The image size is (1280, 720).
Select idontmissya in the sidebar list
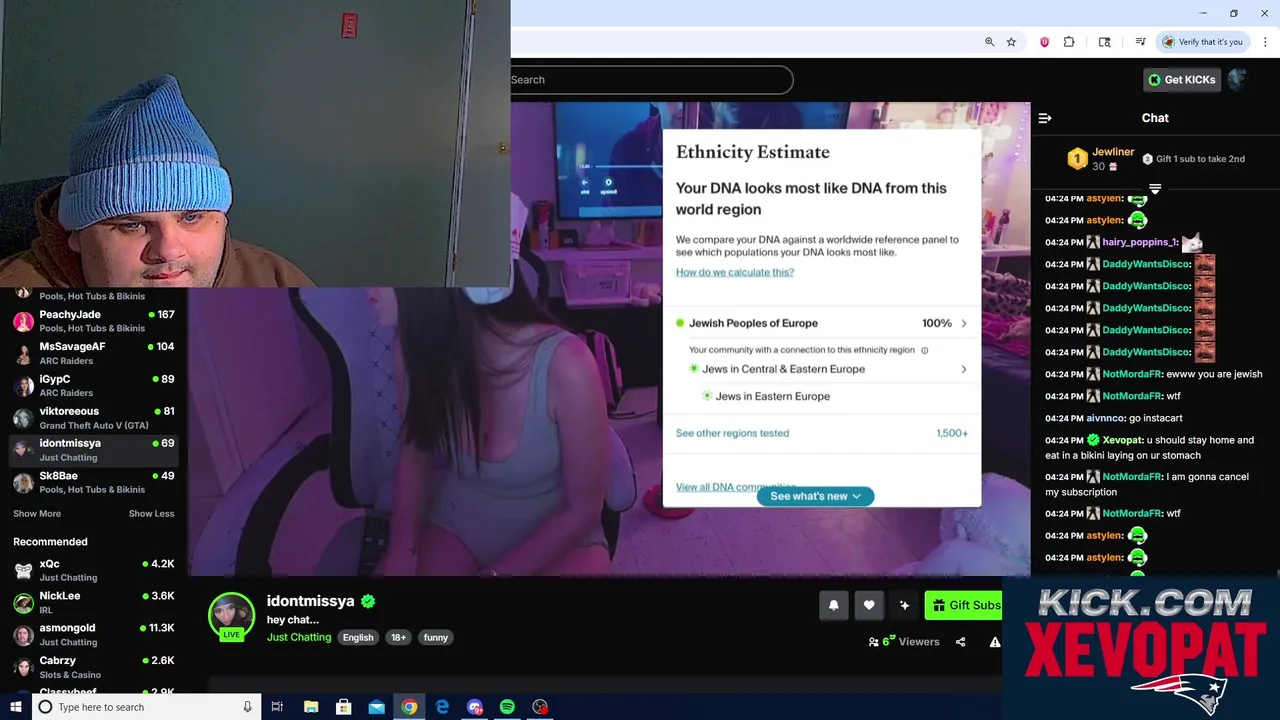click(93, 450)
